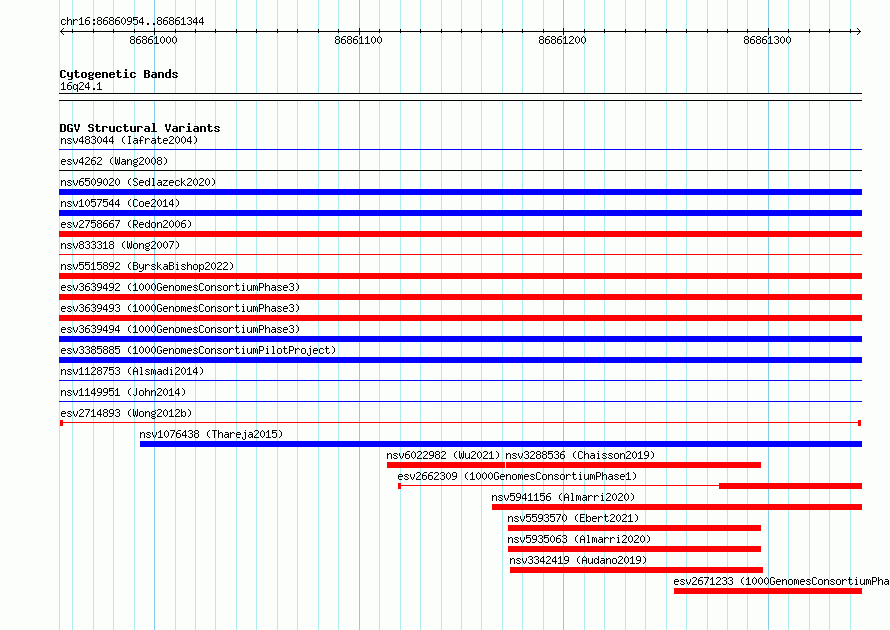
Task: Select the 86861300 ruler position label
Action: [x=767, y=40]
